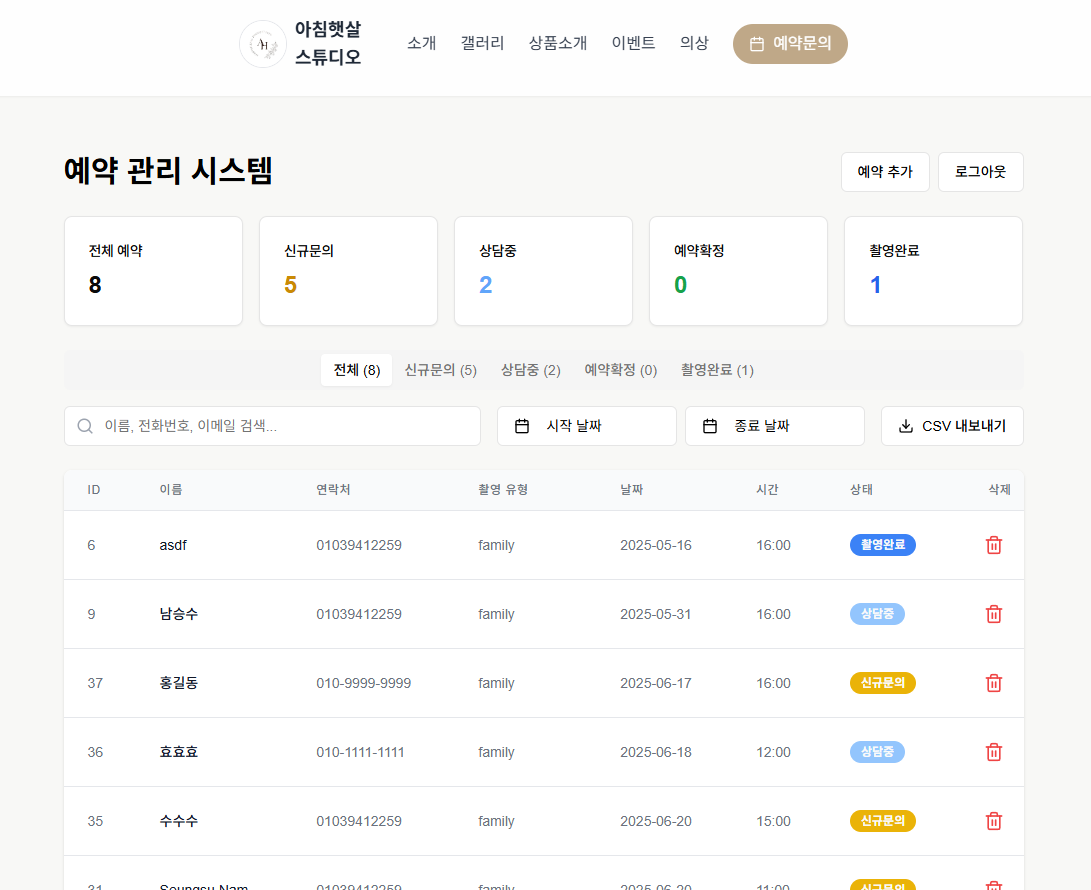Open the 시작 날짜 calendar icon
The width and height of the screenshot is (1091, 890).
(523, 425)
